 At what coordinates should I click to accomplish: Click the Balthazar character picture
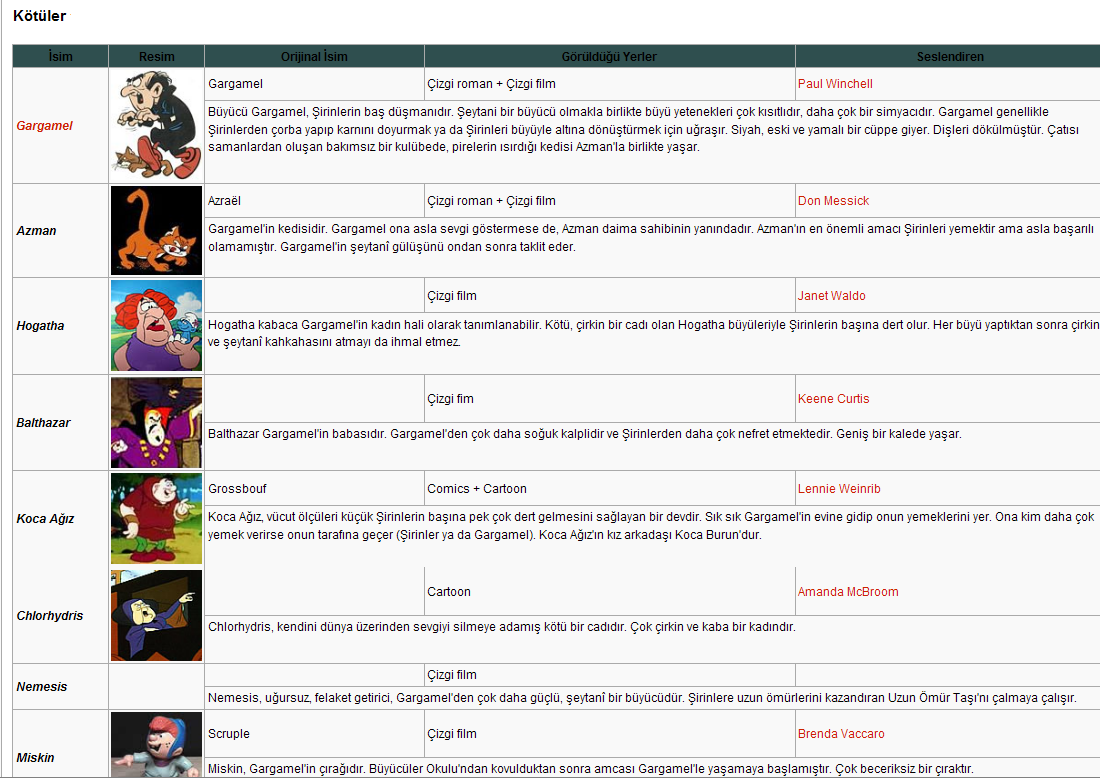click(x=156, y=422)
